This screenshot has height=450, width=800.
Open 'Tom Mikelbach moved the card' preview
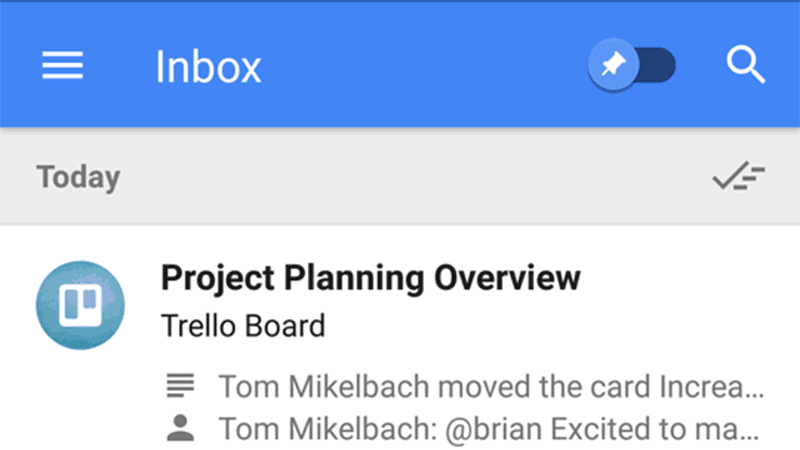[x=491, y=386]
